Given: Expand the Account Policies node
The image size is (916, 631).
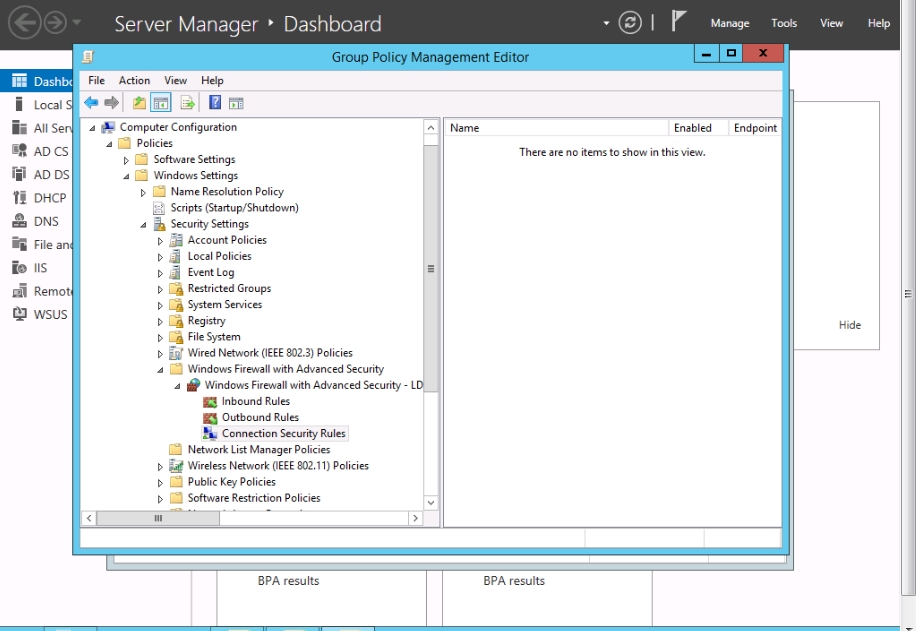Looking at the screenshot, I should 160,241.
